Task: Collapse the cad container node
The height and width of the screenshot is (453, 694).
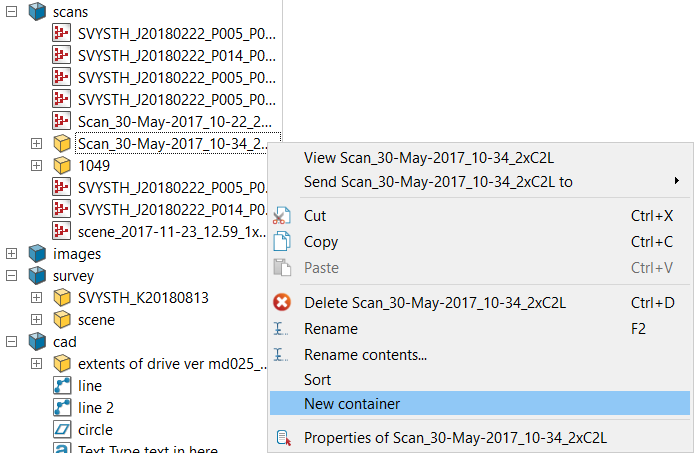Action: [12, 342]
